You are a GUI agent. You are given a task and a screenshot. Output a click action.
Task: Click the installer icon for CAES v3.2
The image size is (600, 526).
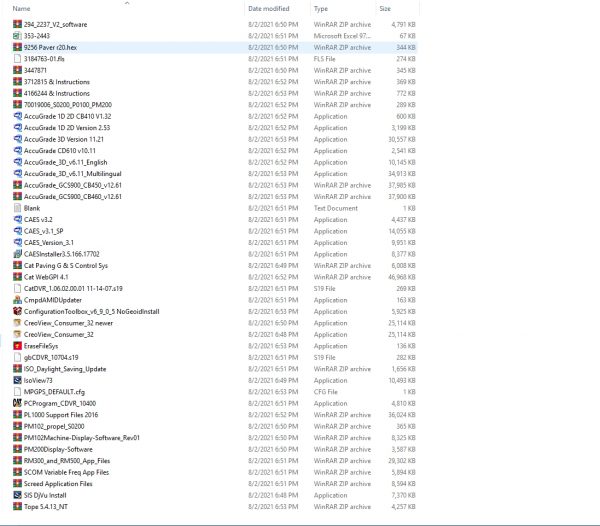17,219
